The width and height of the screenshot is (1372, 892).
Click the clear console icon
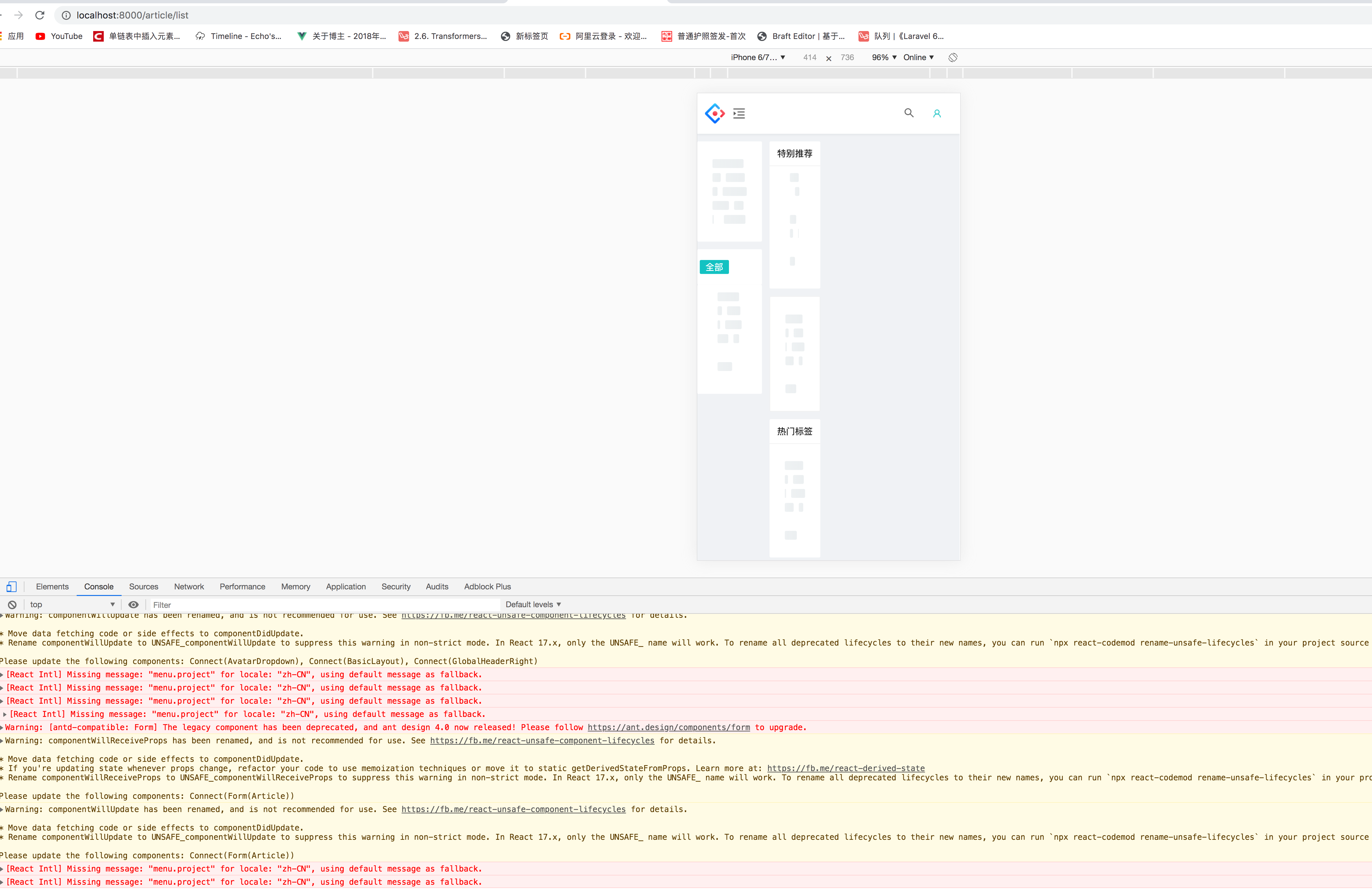[12, 605]
